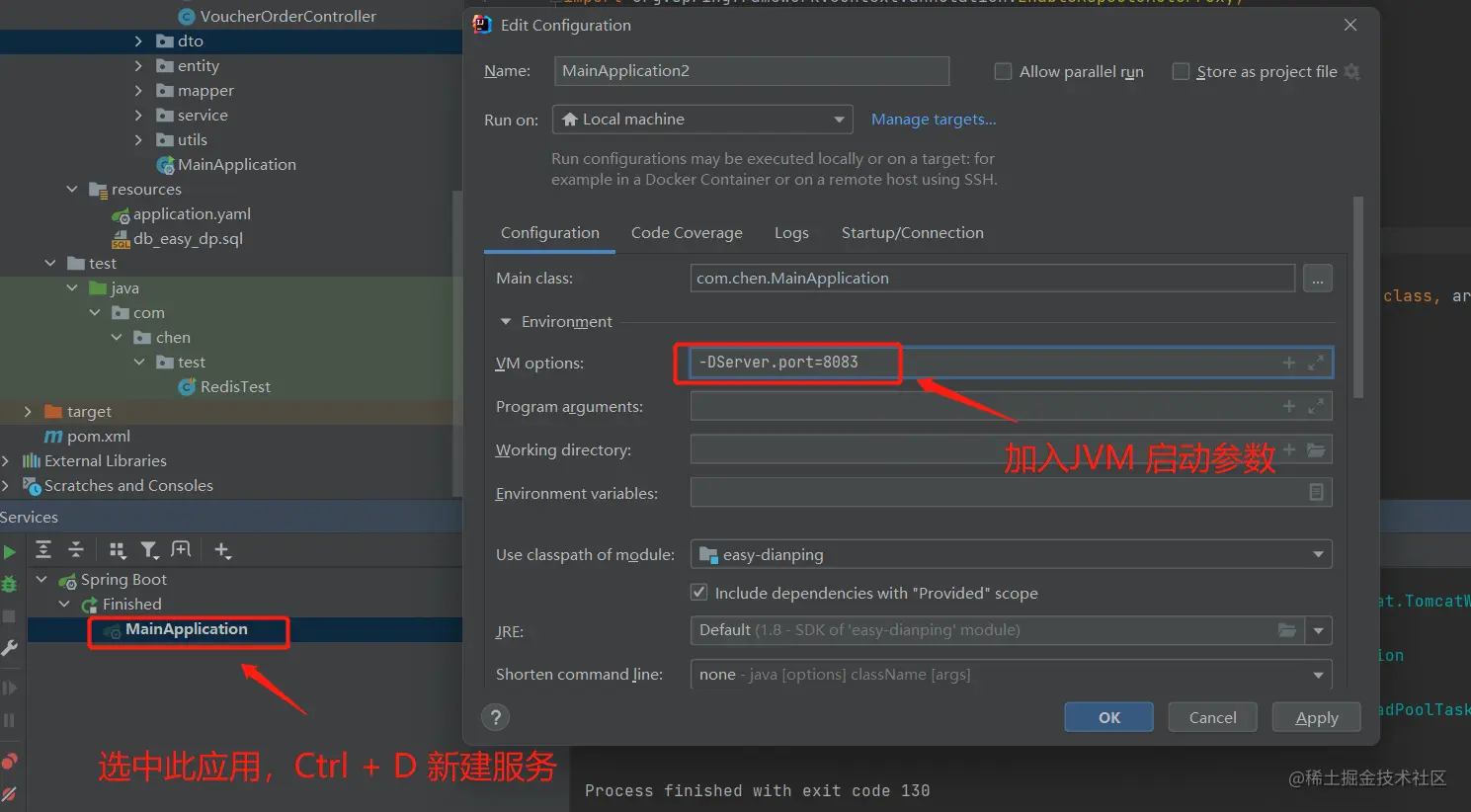The height and width of the screenshot is (812, 1471).
Task: Click the browse button beside the Main class field
Action: click(x=1317, y=279)
